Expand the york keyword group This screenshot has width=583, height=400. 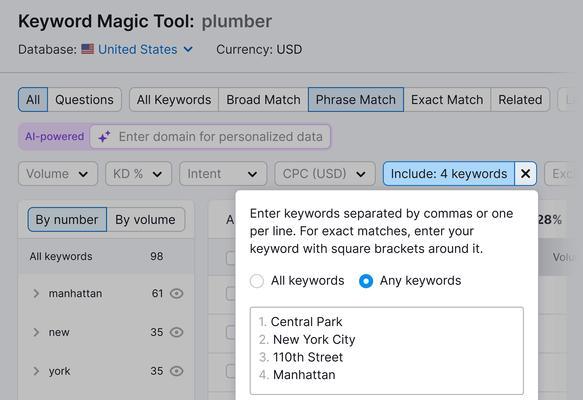point(36,371)
